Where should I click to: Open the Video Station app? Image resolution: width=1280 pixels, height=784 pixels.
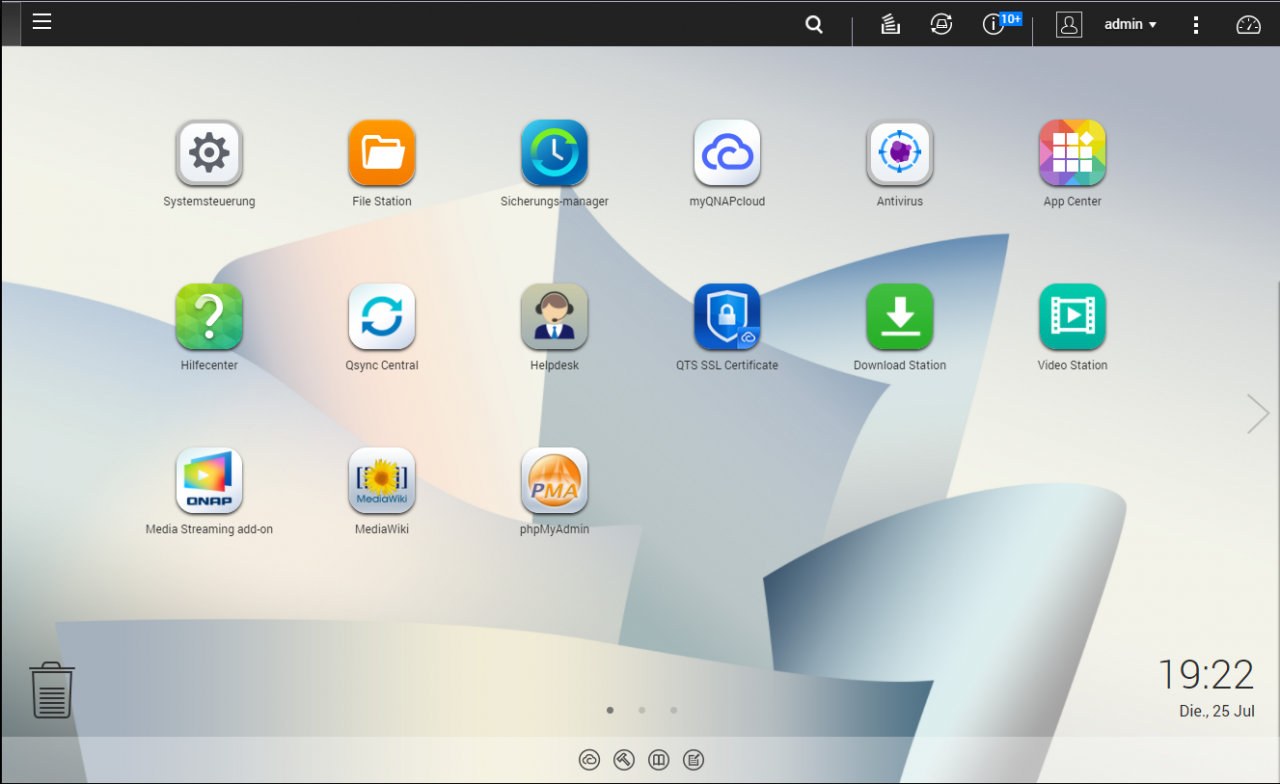pyautogui.click(x=1072, y=317)
